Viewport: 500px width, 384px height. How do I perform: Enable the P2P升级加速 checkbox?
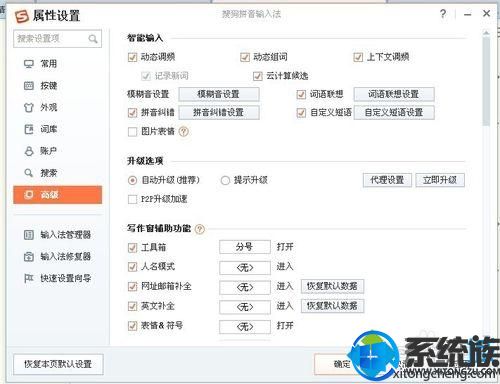(x=132, y=199)
